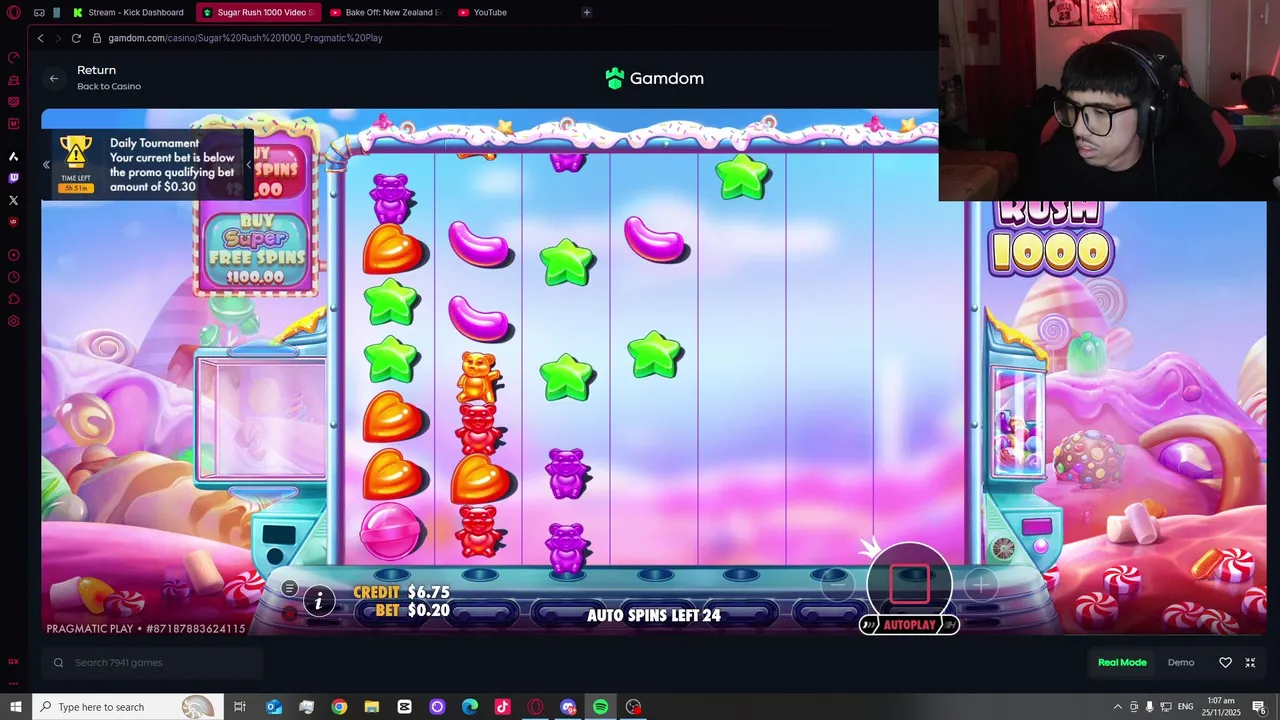This screenshot has height=720, width=1280.
Task: Open Google Chrome from the taskbar
Action: click(x=339, y=707)
